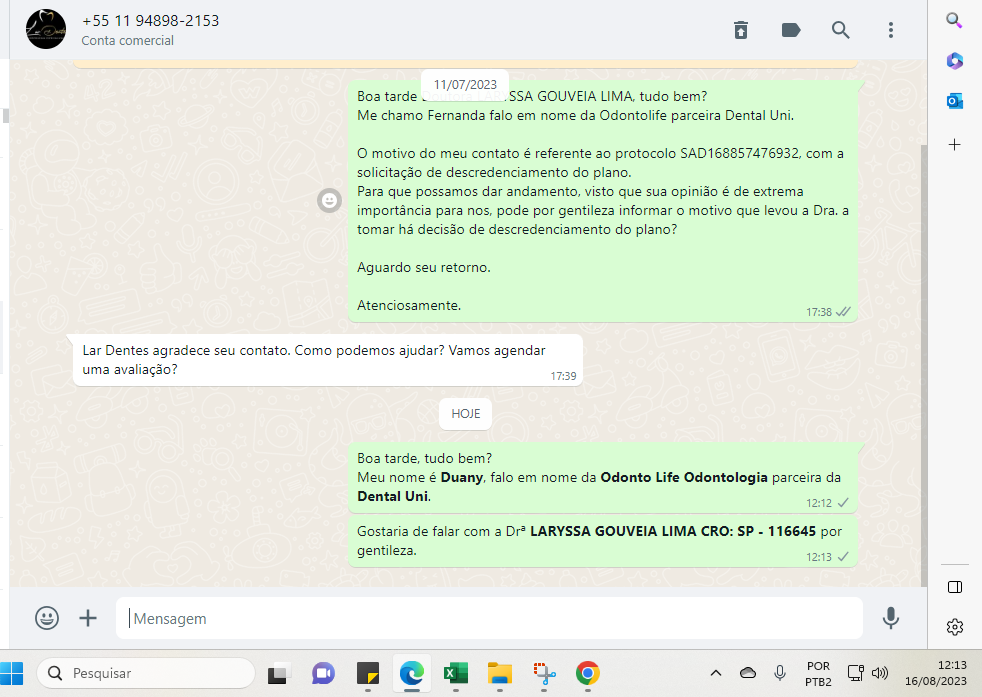Click bold text 'Odonto Life Odontologia'

click(684, 477)
